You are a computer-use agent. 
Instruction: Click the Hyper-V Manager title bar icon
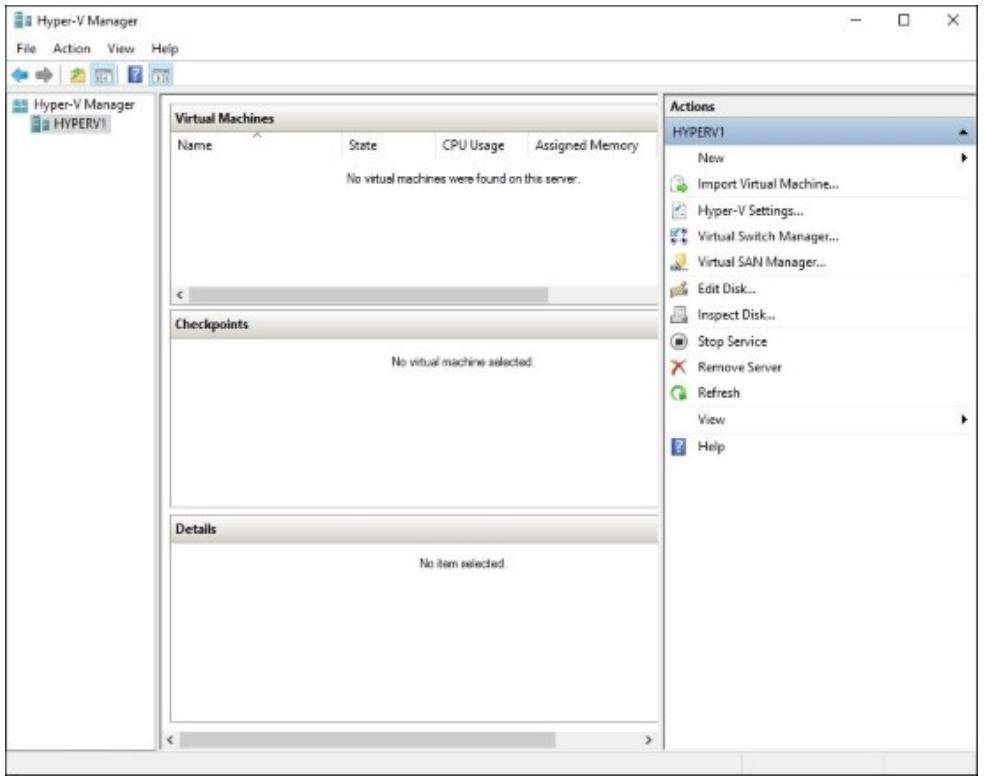(x=23, y=21)
